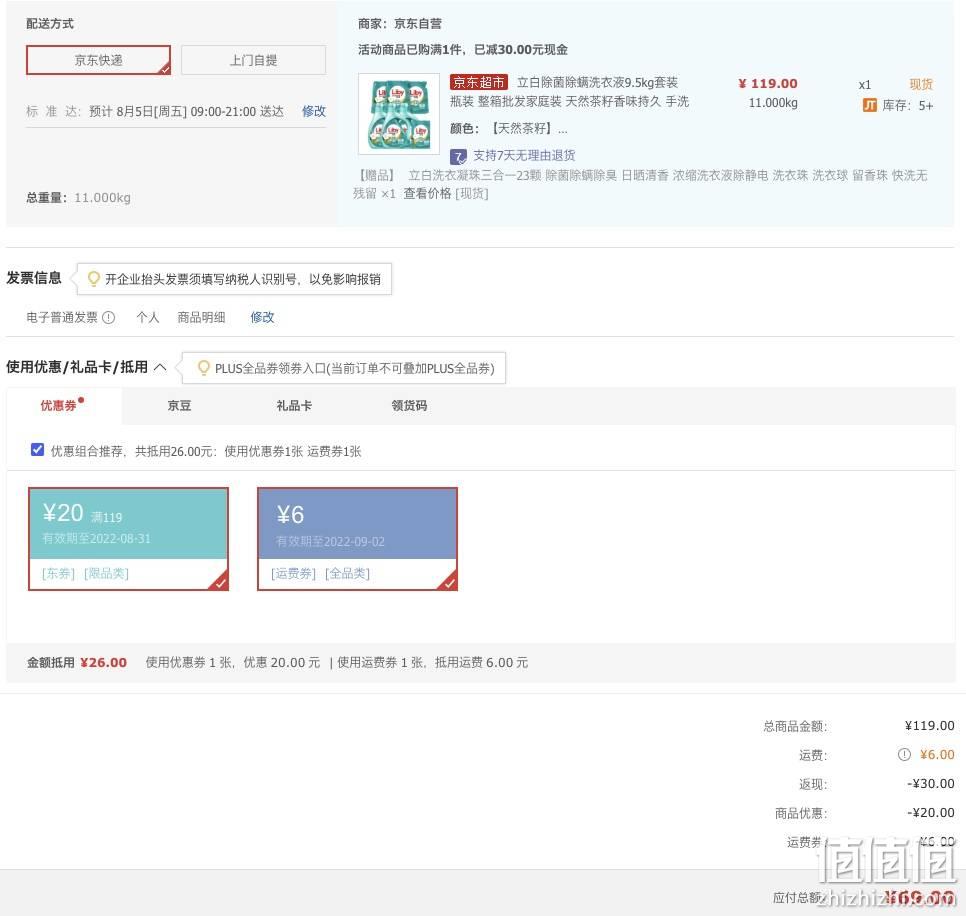Viewport: 966px width, 916px height.
Task: Click the ¥119.00 product price
Action: pyautogui.click(x=768, y=84)
